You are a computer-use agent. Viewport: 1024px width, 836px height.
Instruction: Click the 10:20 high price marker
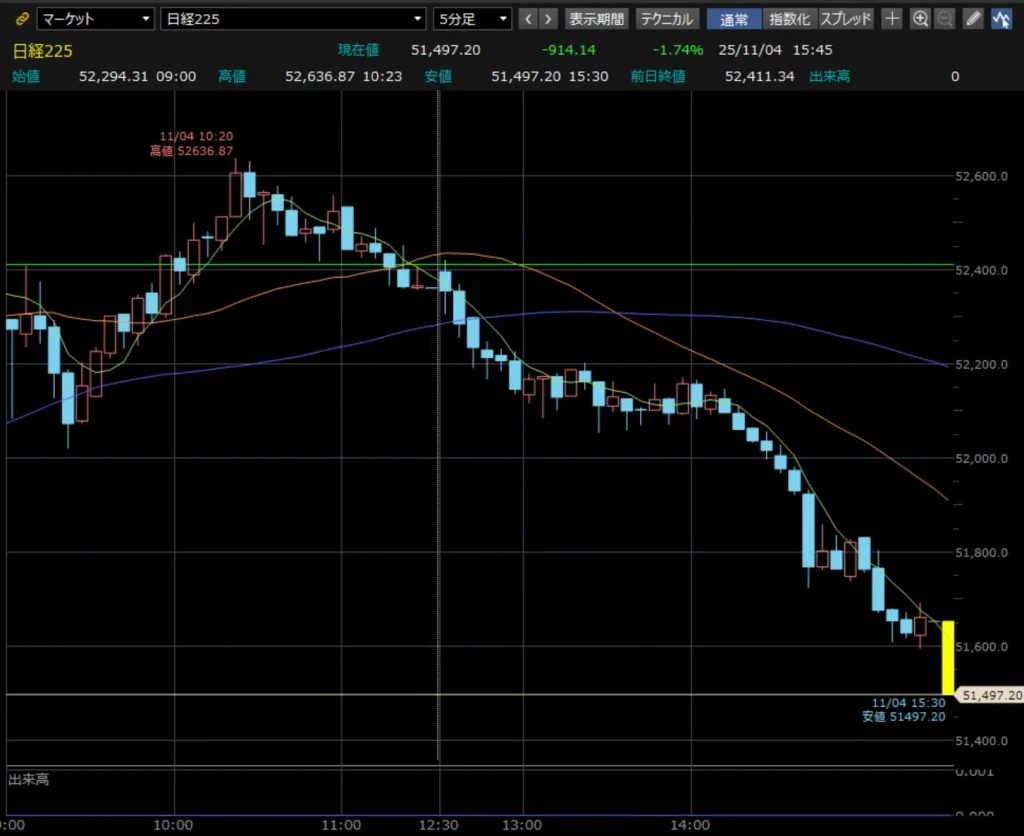click(x=196, y=144)
